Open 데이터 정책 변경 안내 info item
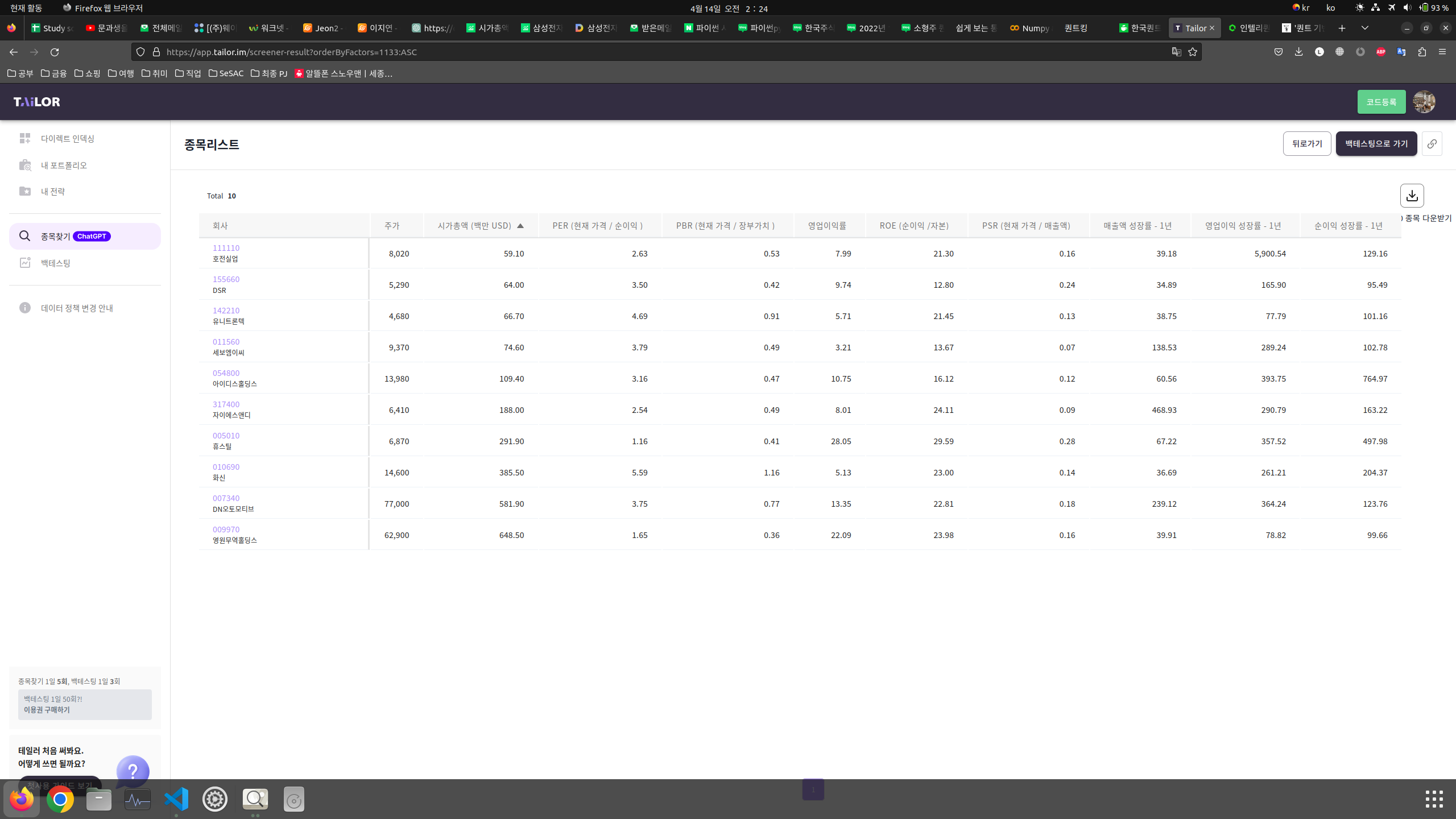 [77, 308]
